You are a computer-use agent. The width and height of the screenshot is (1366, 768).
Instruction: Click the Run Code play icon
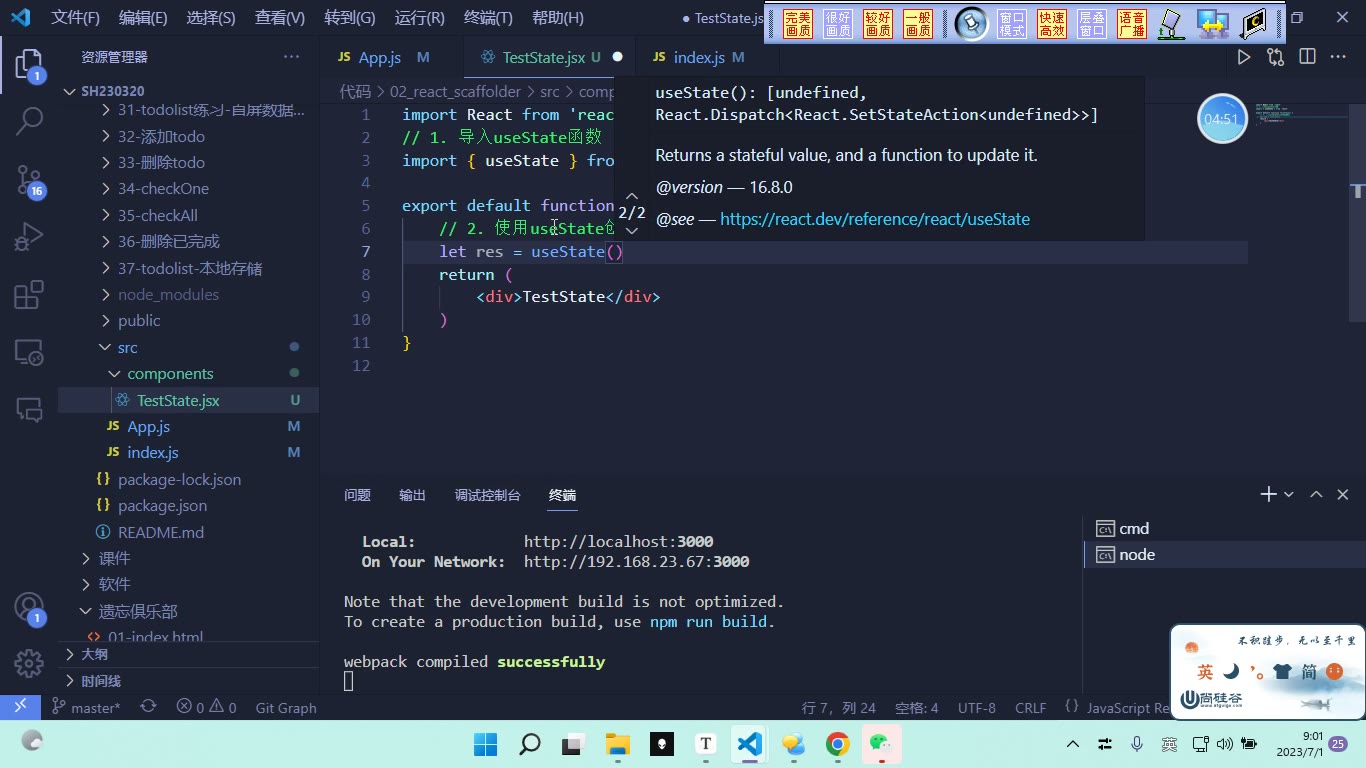coord(1243,57)
